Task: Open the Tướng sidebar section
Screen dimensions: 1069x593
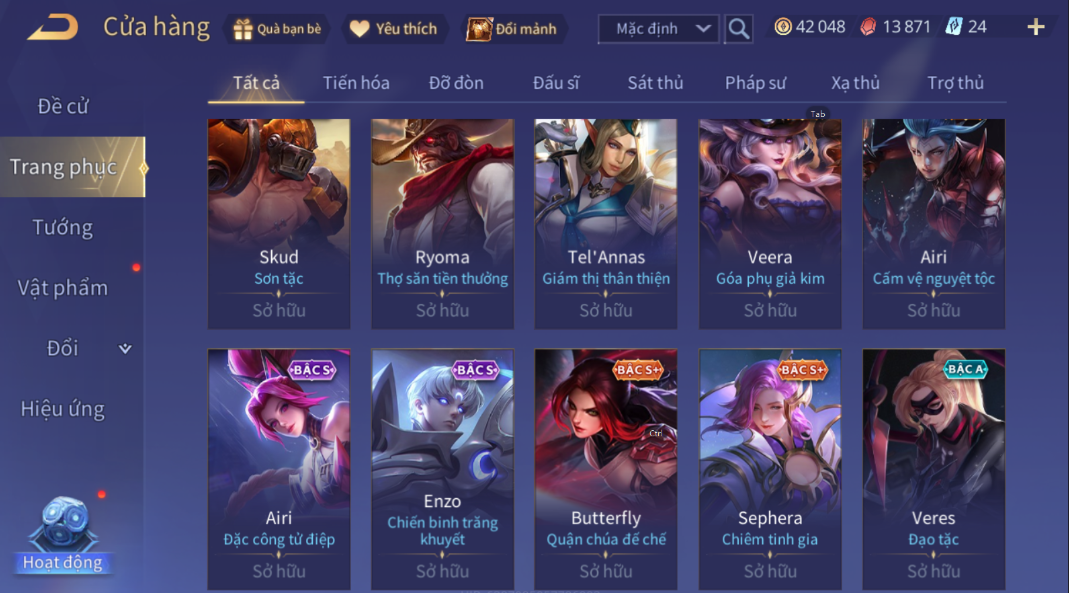Action: (63, 228)
